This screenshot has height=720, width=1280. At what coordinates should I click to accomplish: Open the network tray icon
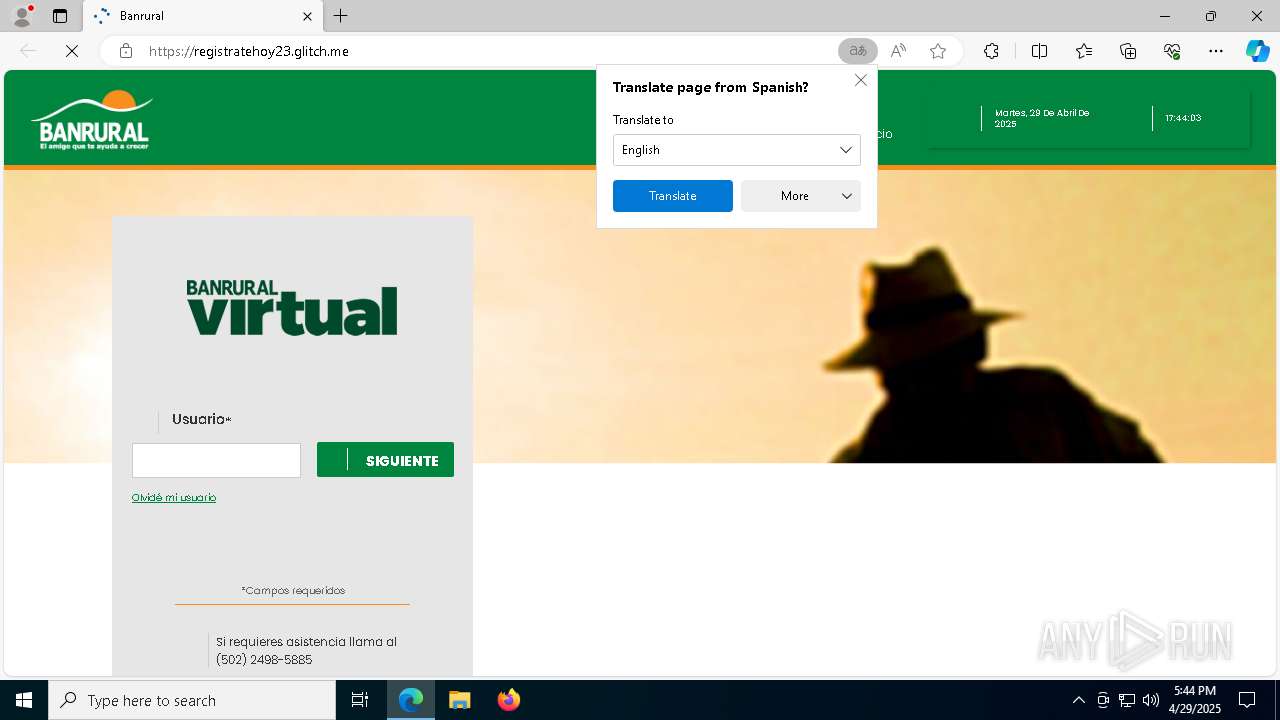coord(1127,700)
